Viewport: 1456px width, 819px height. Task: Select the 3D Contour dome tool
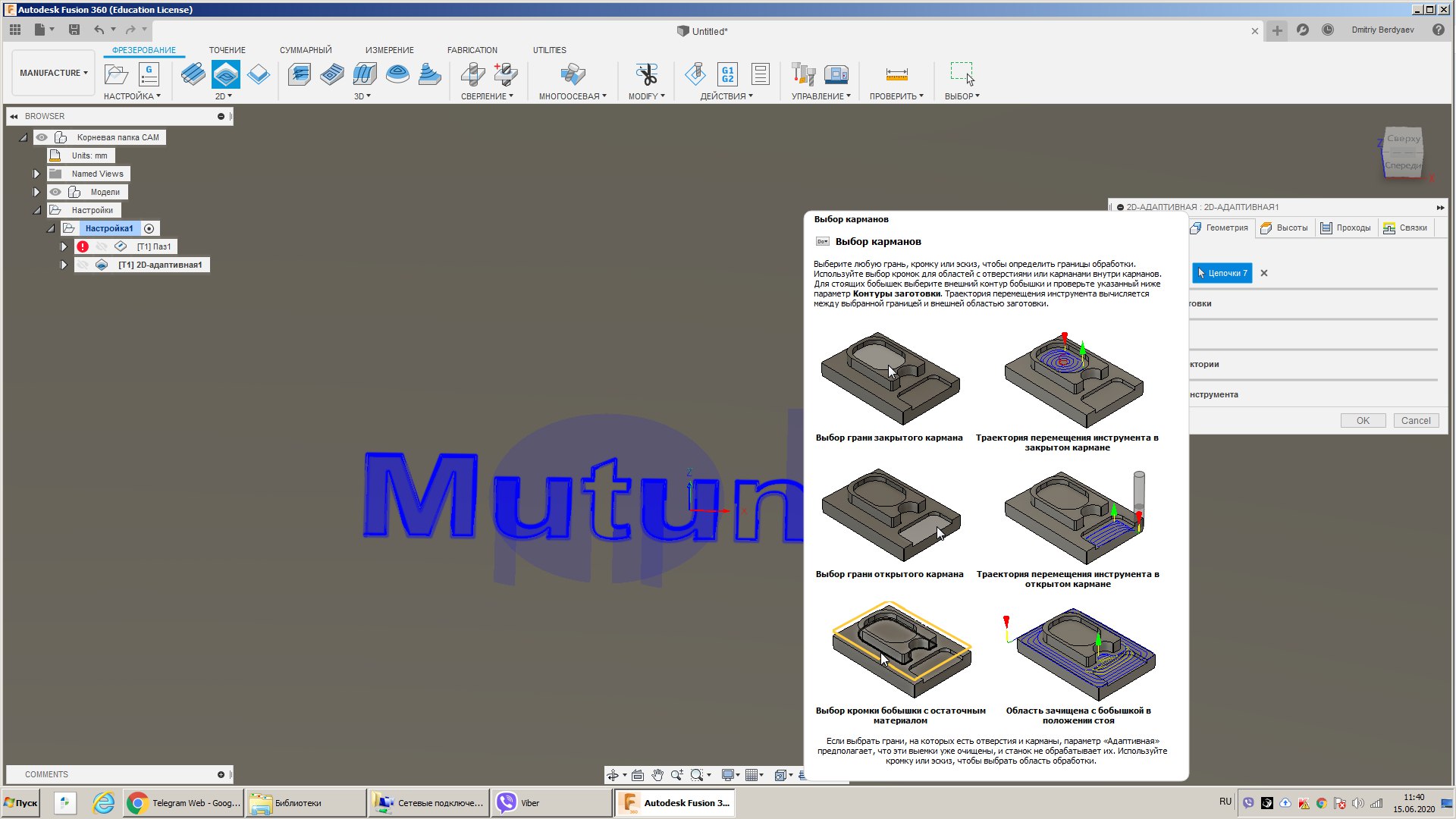397,74
